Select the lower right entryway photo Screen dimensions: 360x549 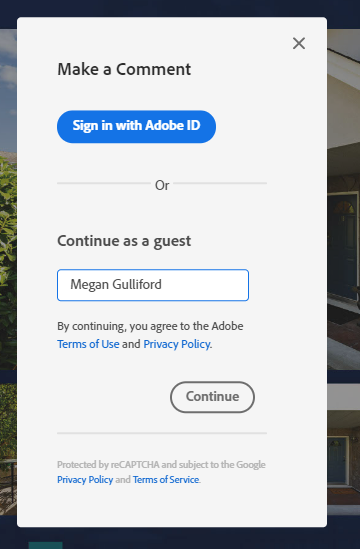tap(344, 450)
